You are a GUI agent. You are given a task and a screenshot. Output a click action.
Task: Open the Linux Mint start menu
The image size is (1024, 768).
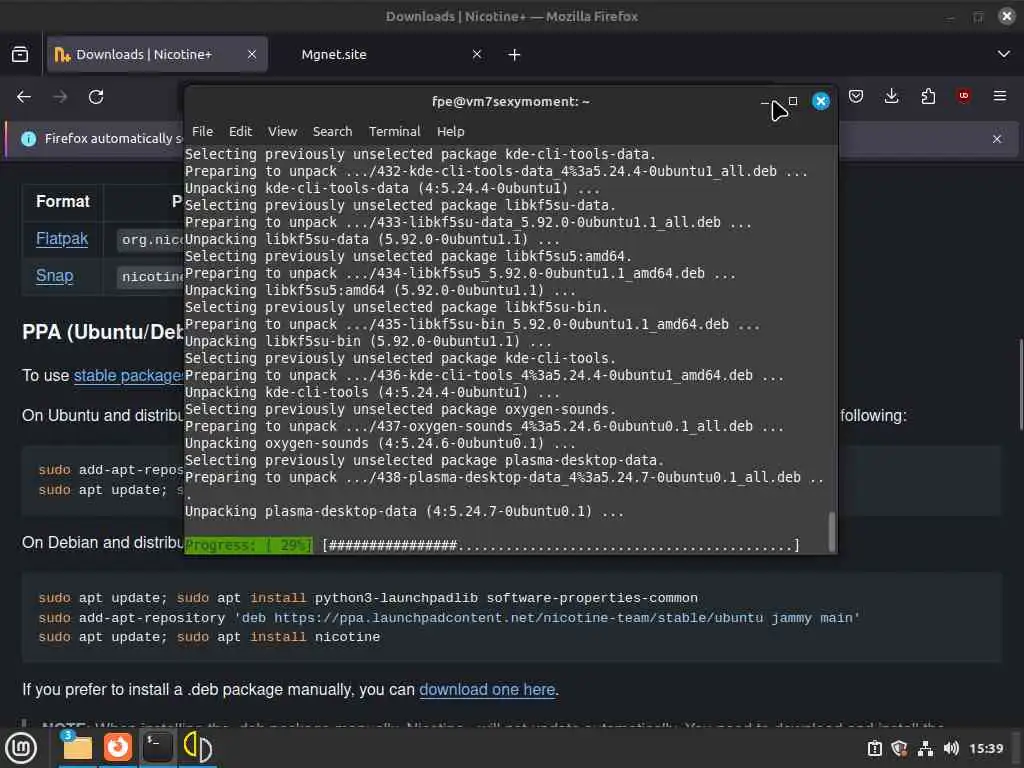point(21,748)
